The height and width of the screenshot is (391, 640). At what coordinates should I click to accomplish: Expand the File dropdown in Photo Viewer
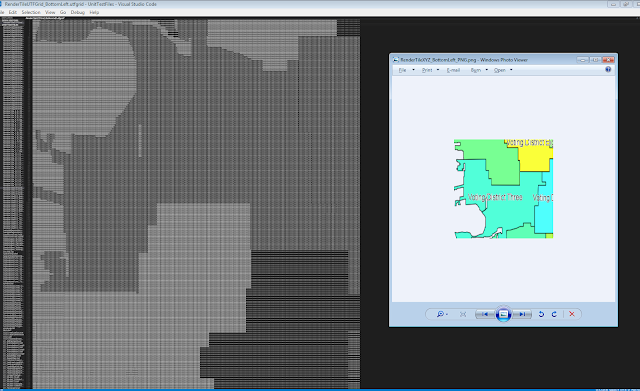[x=407, y=70]
